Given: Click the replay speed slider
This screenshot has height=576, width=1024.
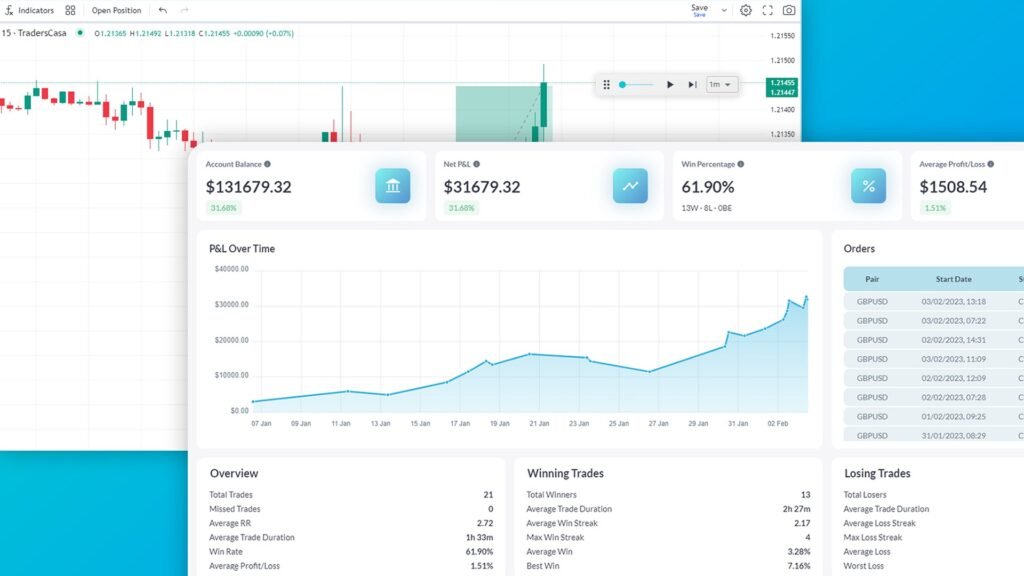Looking at the screenshot, I should 635,85.
